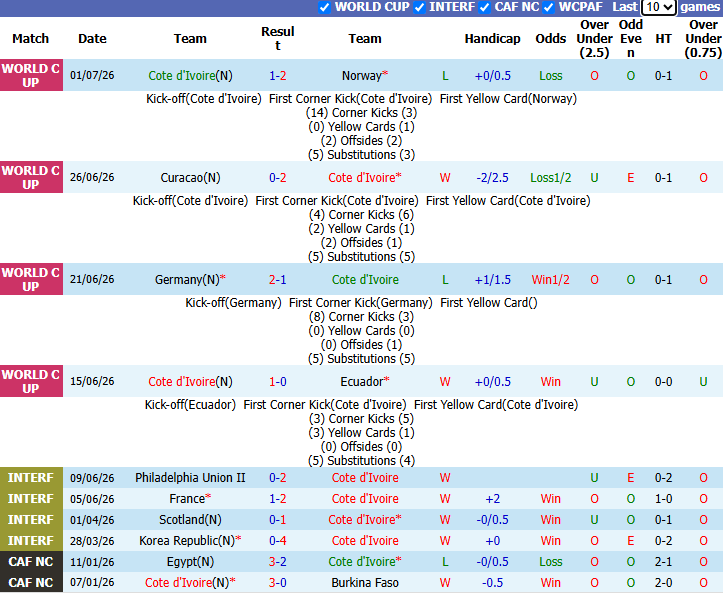Image resolution: width=723 pixels, height=593 pixels.
Task: Open Egypt(N) team link
Action: click(x=190, y=562)
